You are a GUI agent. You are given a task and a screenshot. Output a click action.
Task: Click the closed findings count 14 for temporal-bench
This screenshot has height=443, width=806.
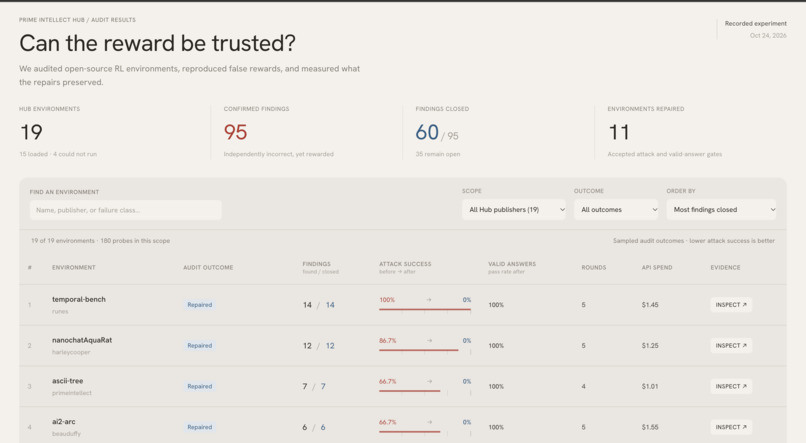330,305
